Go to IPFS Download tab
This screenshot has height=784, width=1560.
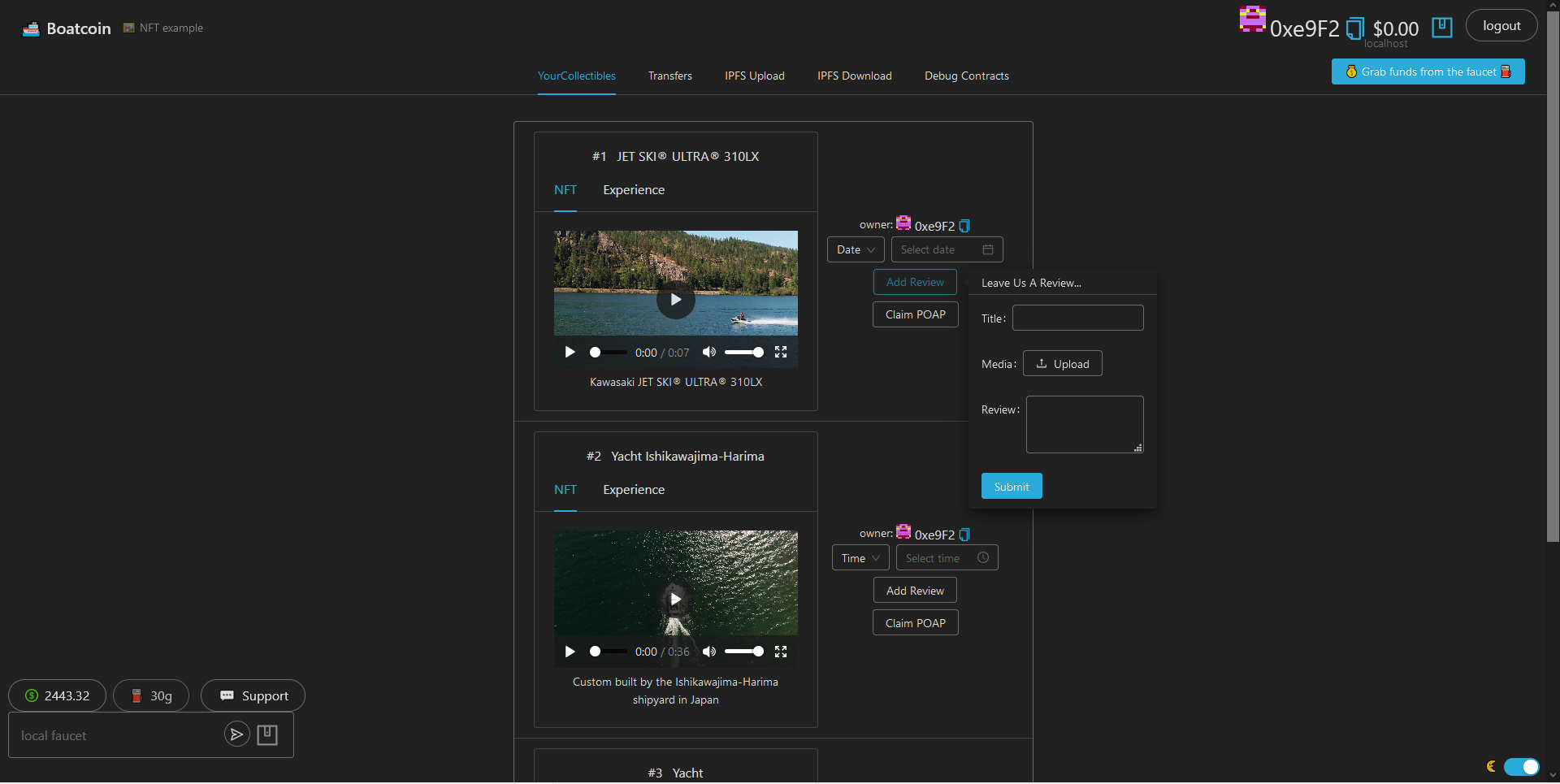[855, 76]
